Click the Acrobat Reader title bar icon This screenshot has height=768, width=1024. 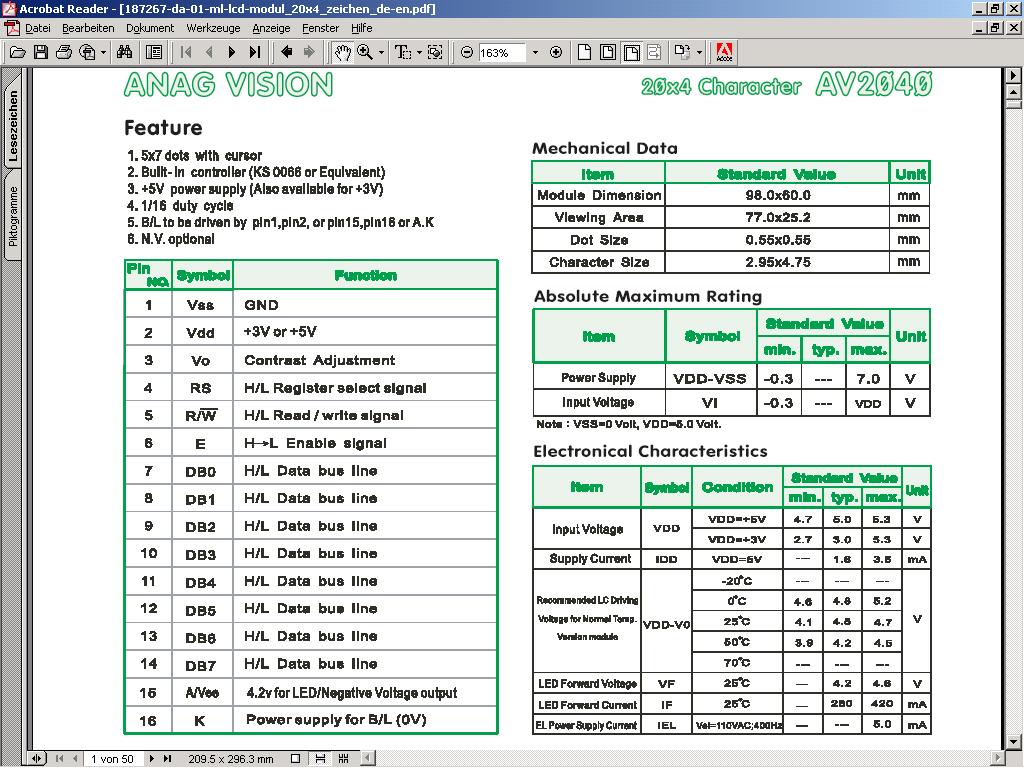[8, 8]
